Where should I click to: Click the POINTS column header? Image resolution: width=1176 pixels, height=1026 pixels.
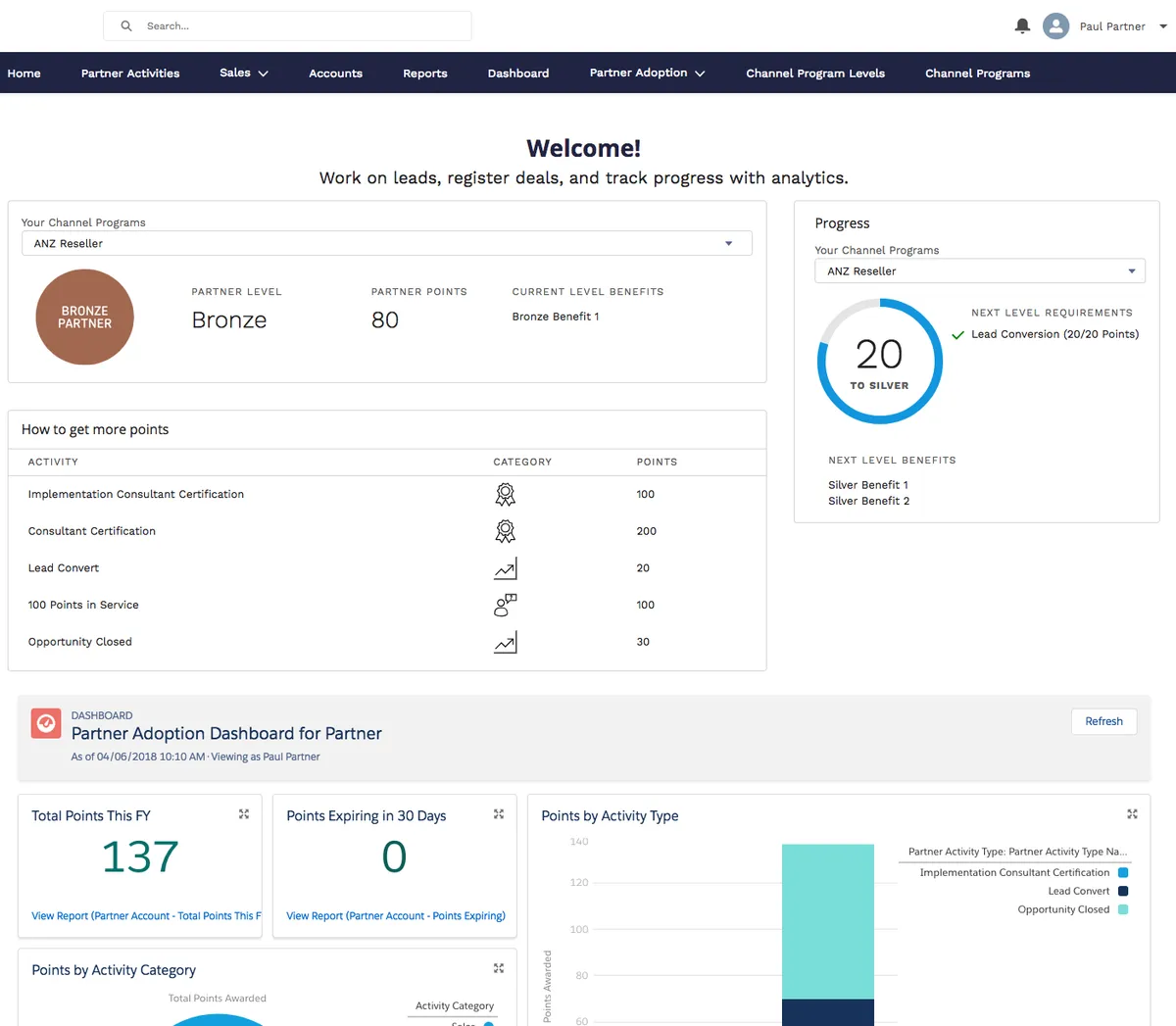point(657,462)
